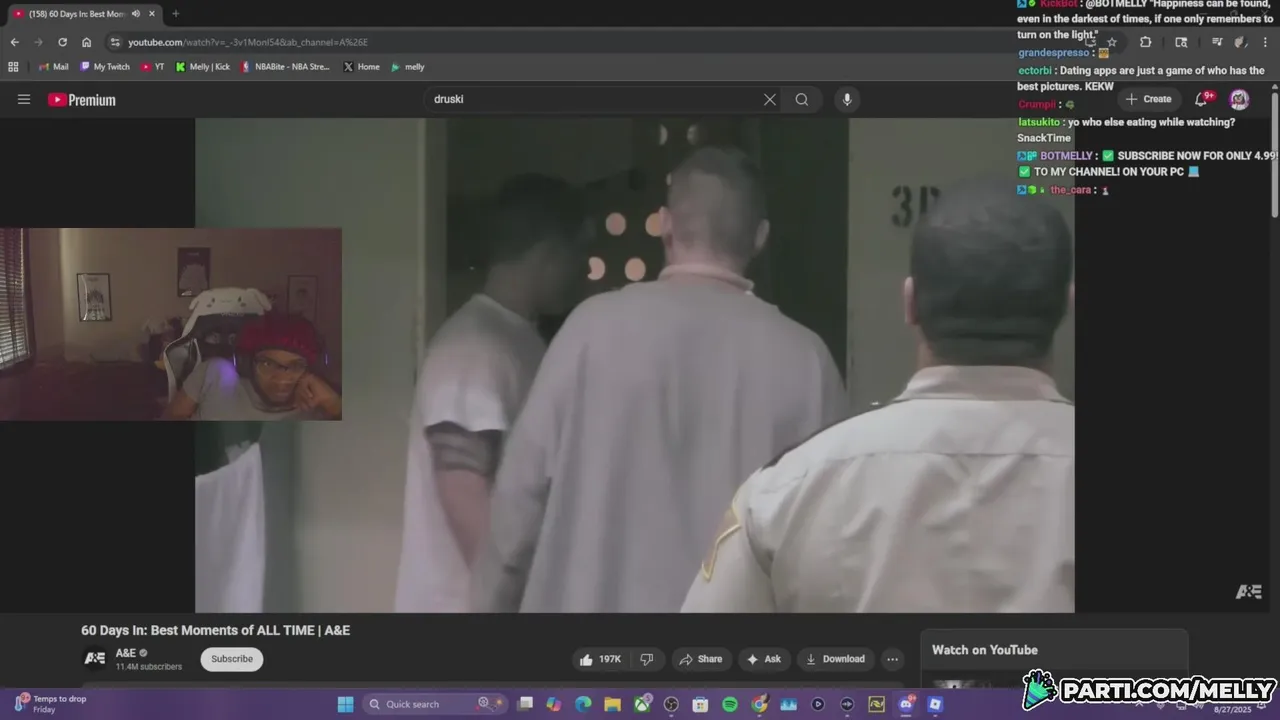Open the Mail bookmark

pos(53,67)
